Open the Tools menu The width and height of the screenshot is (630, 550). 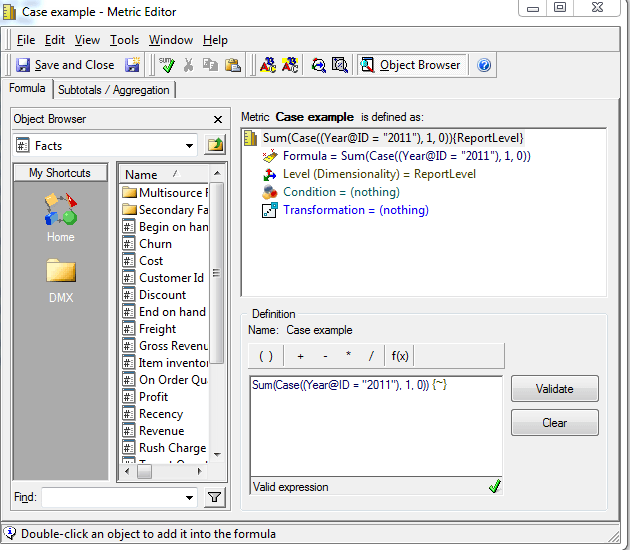click(x=124, y=40)
